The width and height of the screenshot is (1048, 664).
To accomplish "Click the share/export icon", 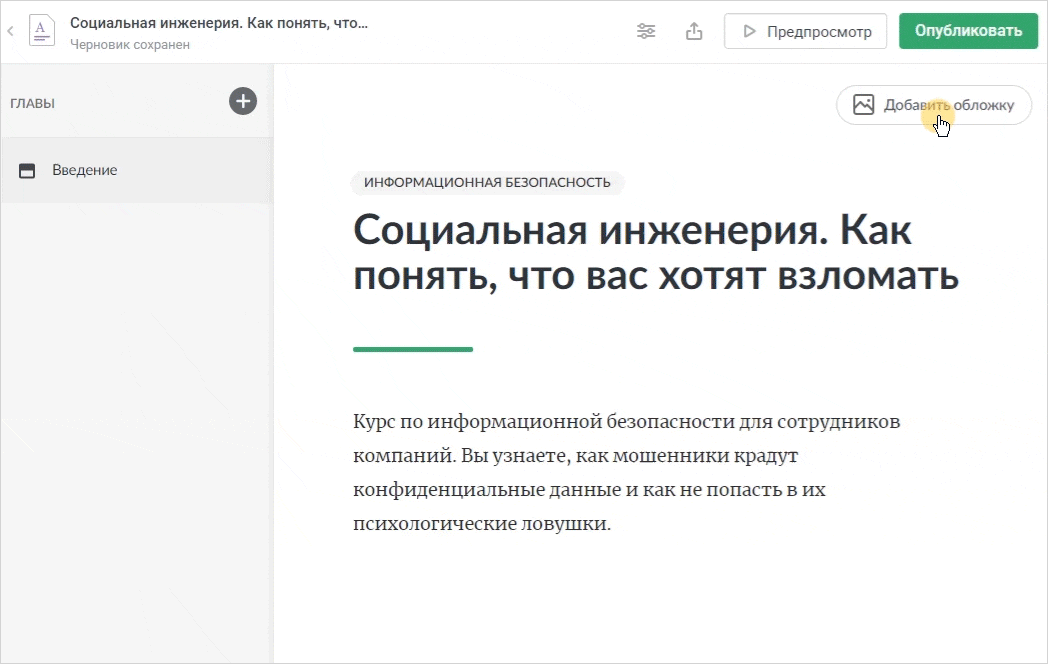I will pos(694,31).
